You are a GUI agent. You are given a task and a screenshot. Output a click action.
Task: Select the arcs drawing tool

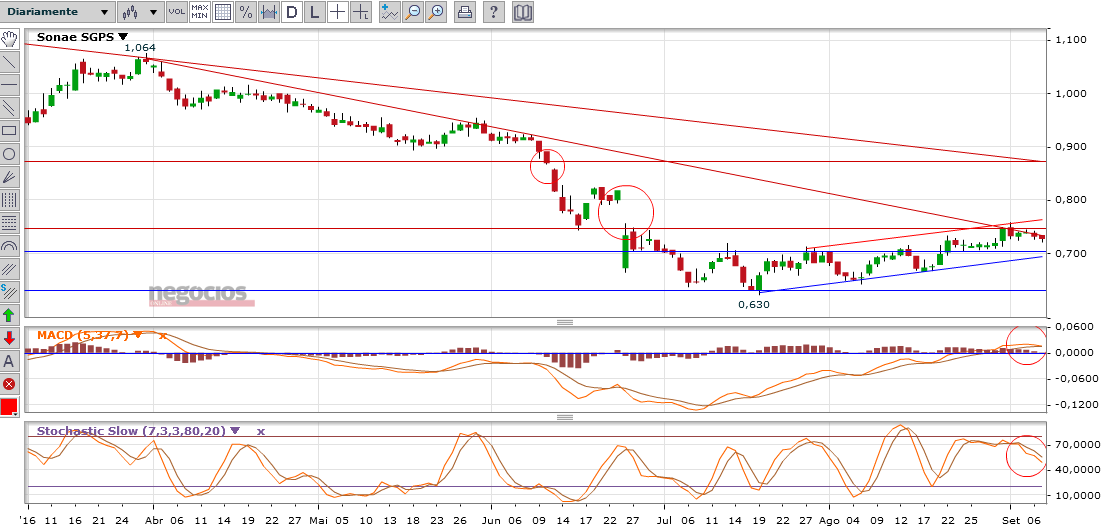(x=9, y=246)
